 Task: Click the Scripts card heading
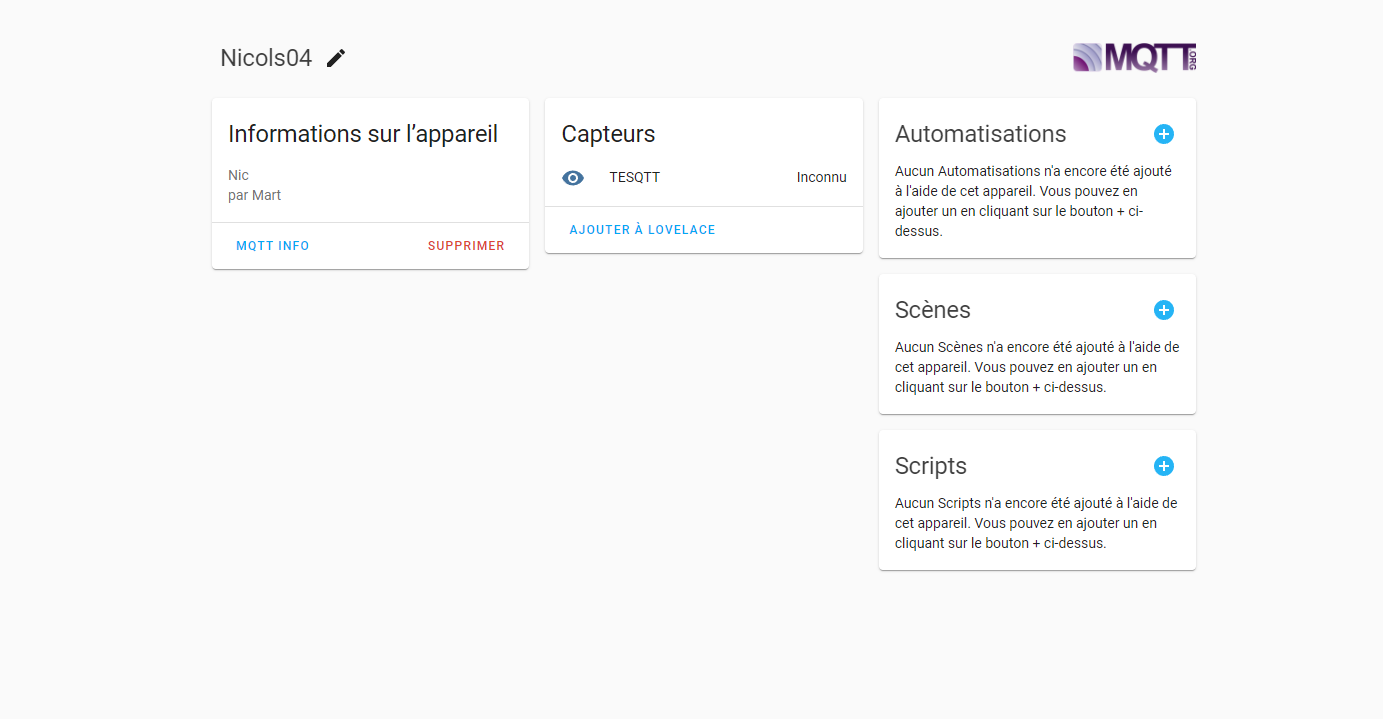coord(930,466)
